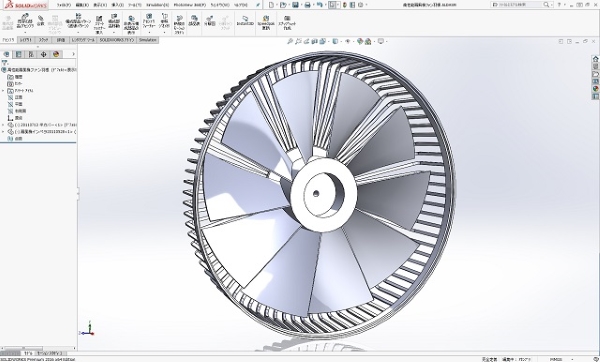The image size is (600, 362).
Task: Expand the first component node in tree
Action: (3, 125)
